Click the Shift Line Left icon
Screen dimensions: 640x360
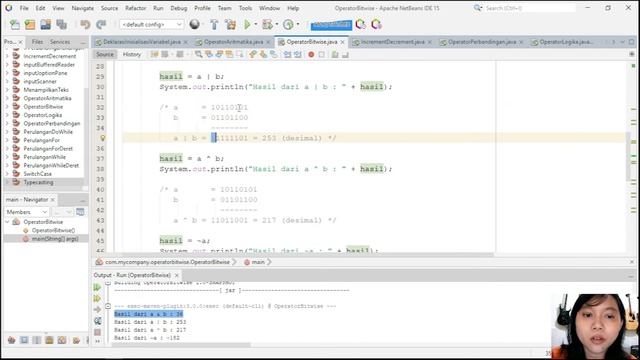pyautogui.click(x=288, y=54)
